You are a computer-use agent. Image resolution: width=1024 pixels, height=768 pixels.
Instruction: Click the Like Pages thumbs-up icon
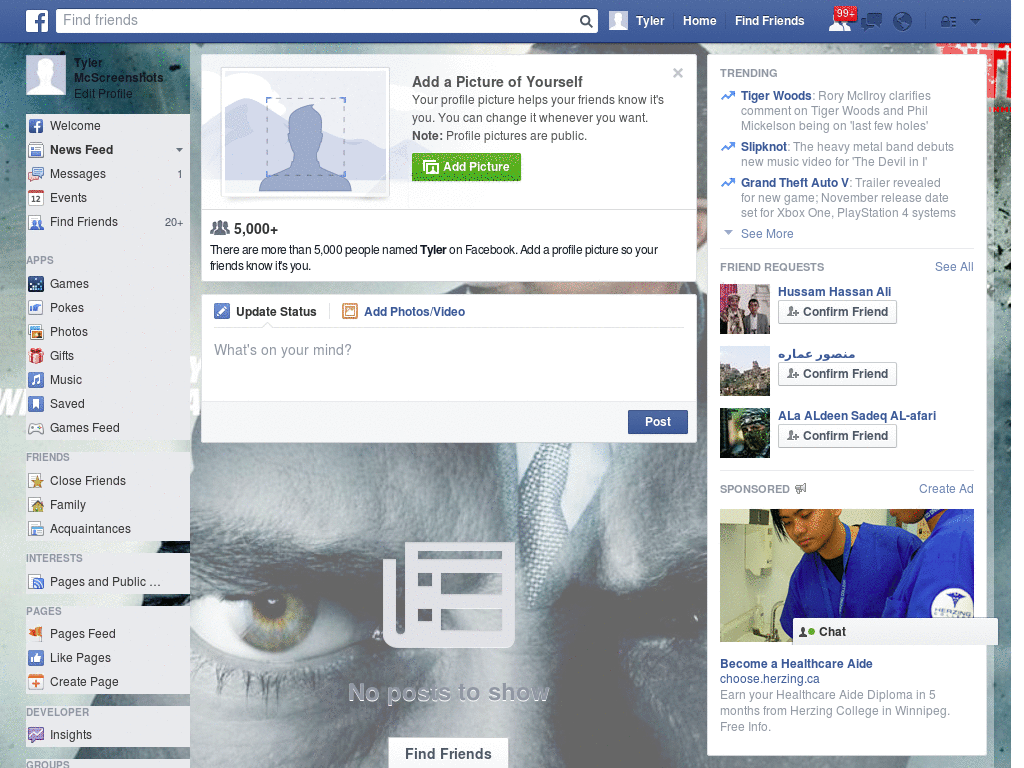36,658
